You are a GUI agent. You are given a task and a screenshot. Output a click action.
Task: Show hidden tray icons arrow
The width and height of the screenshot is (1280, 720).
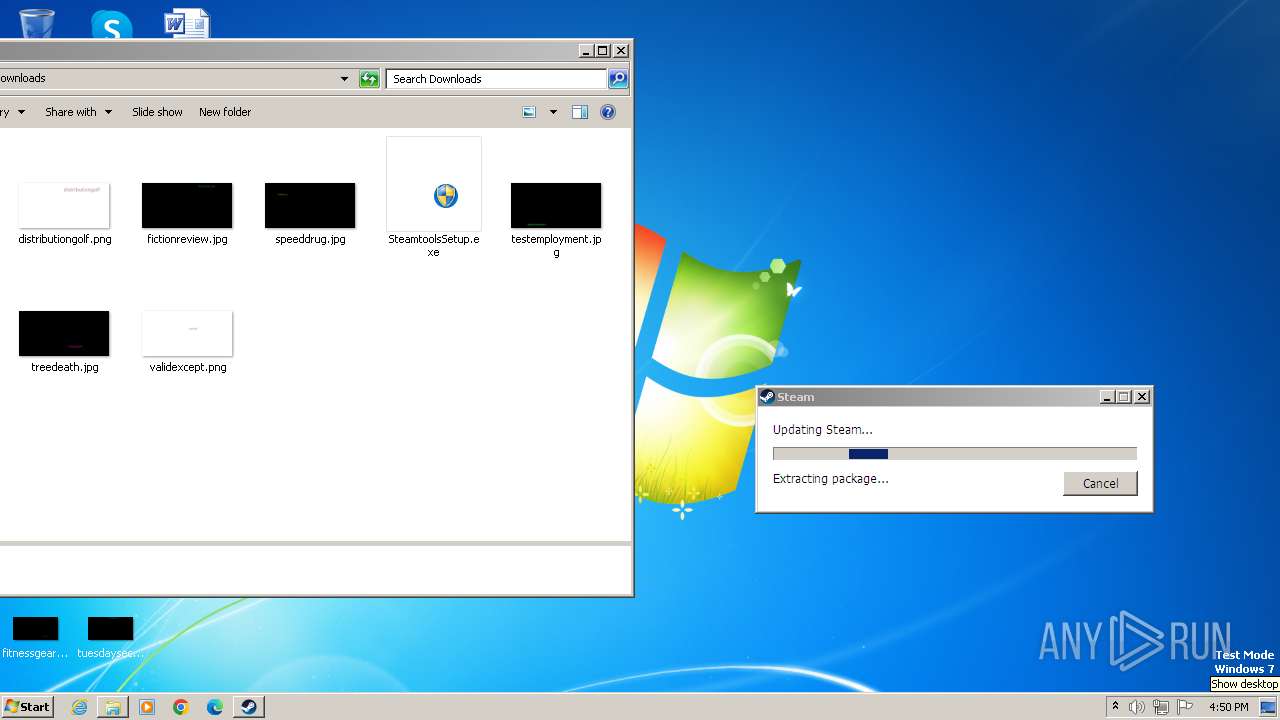(1115, 707)
